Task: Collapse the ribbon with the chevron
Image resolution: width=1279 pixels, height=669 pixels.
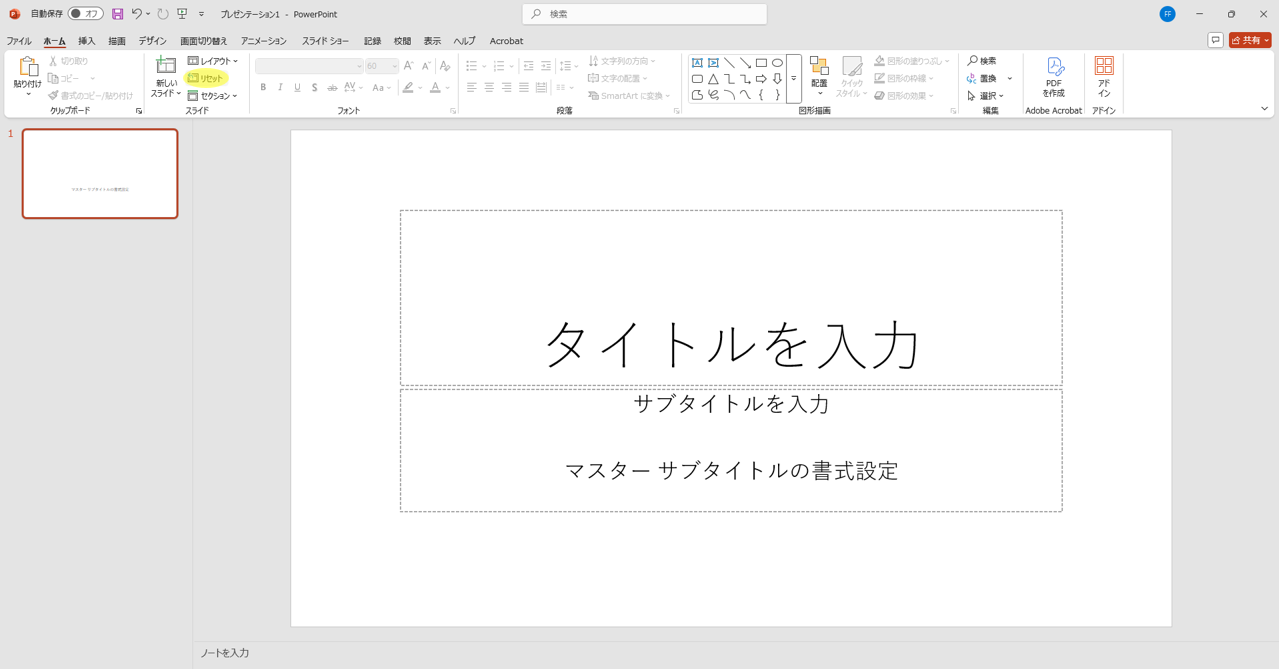Action: click(x=1264, y=109)
